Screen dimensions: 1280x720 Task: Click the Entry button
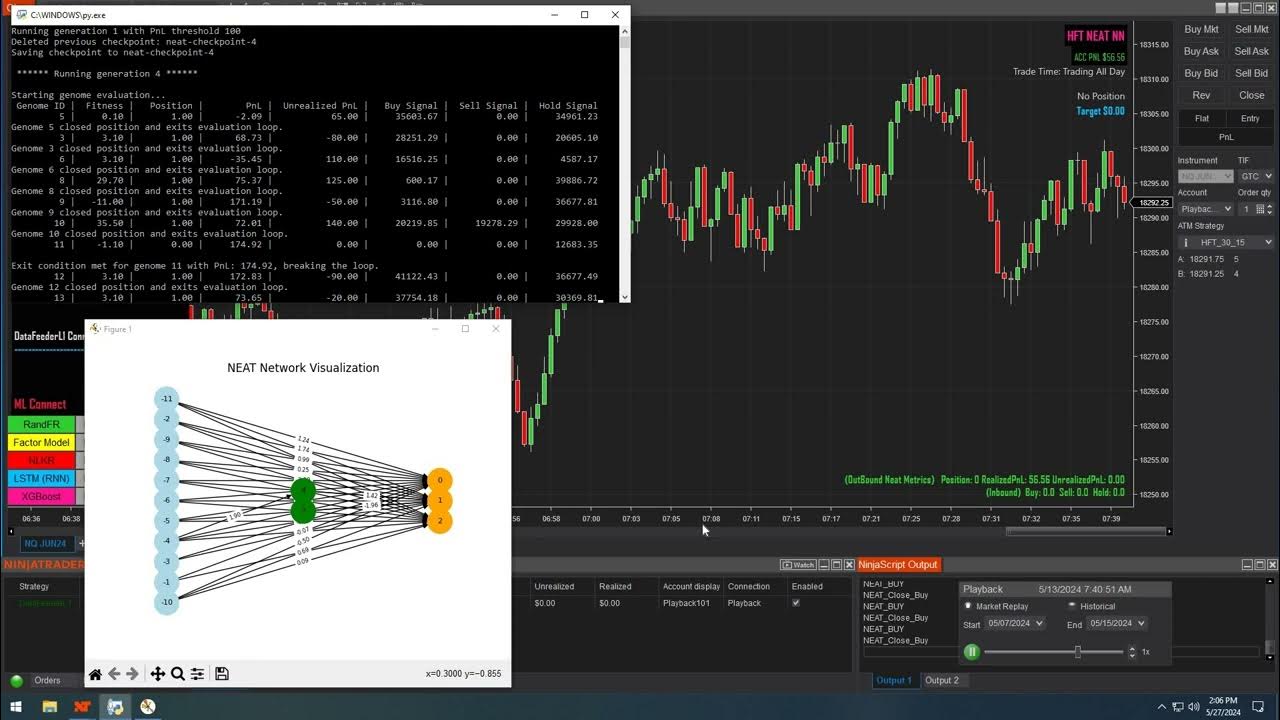(x=1250, y=118)
